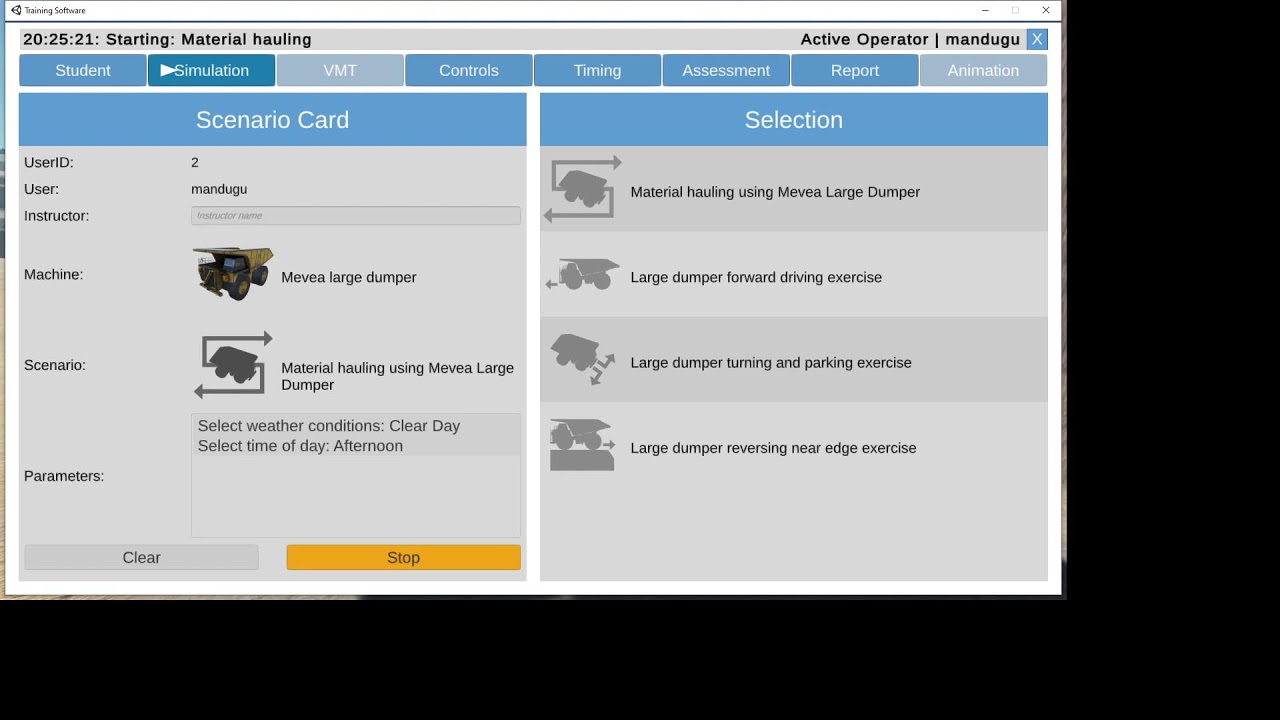The width and height of the screenshot is (1280, 720).
Task: Open the Student tab
Action: tap(83, 70)
